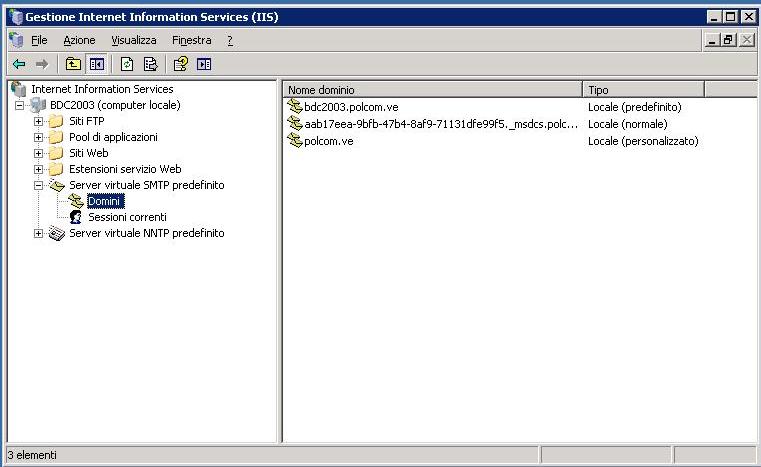Viewport: 761px width, 467px height.
Task: Select the Siti Web label
Action: pos(88,153)
